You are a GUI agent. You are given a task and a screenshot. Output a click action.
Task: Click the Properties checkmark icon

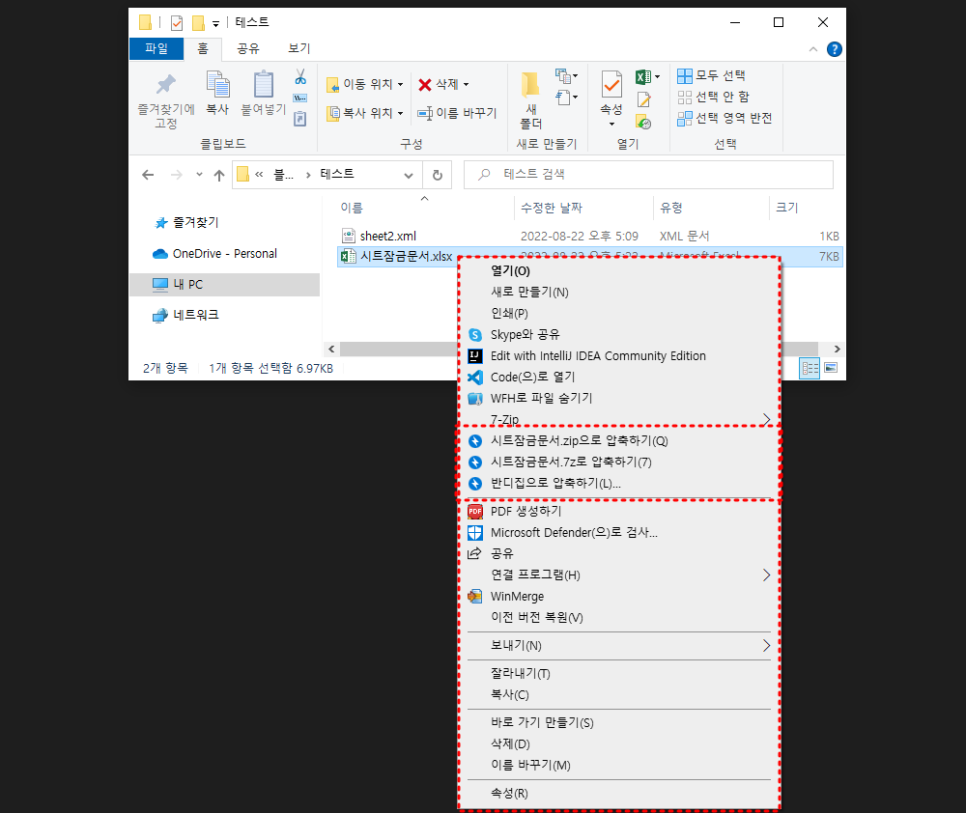click(611, 84)
